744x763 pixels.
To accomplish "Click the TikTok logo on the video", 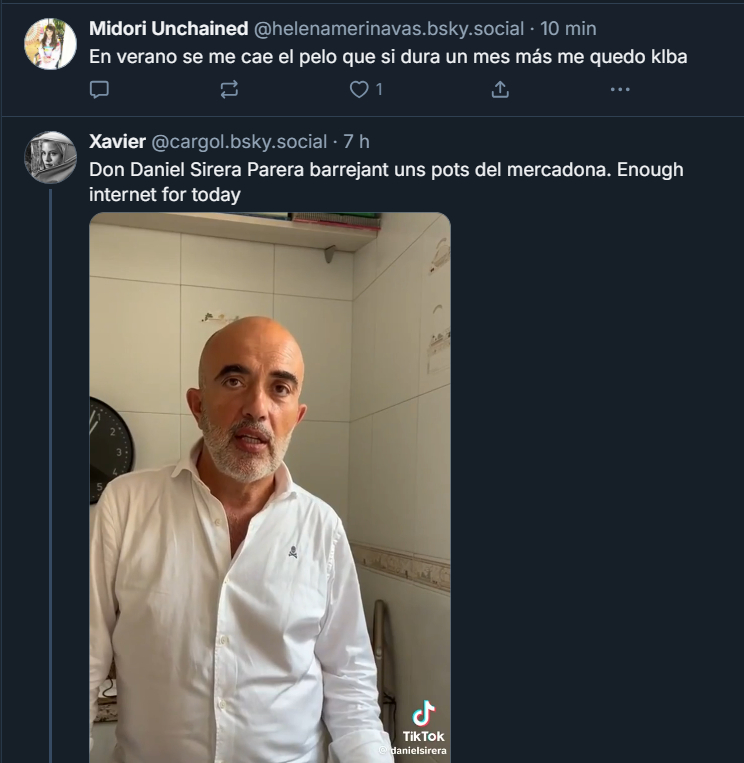I will (424, 720).
